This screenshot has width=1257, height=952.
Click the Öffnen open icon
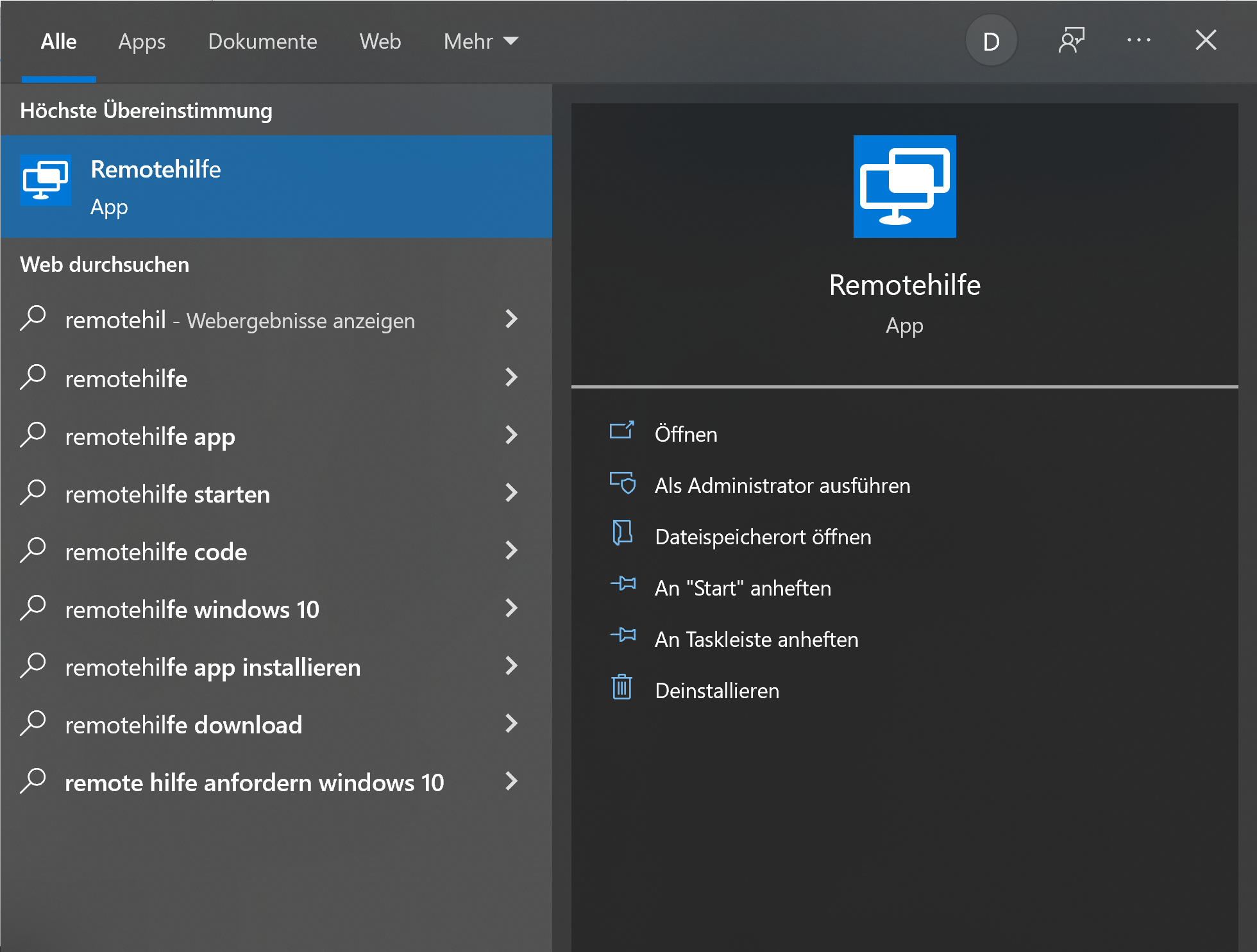point(621,431)
